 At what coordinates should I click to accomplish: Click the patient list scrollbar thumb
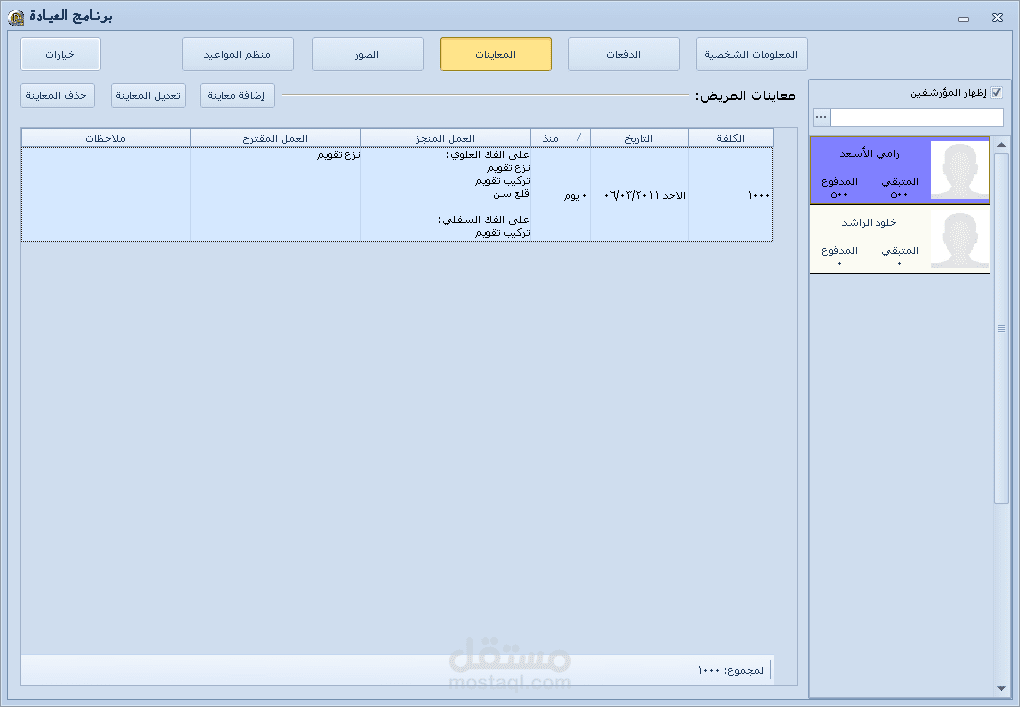coord(1001,328)
